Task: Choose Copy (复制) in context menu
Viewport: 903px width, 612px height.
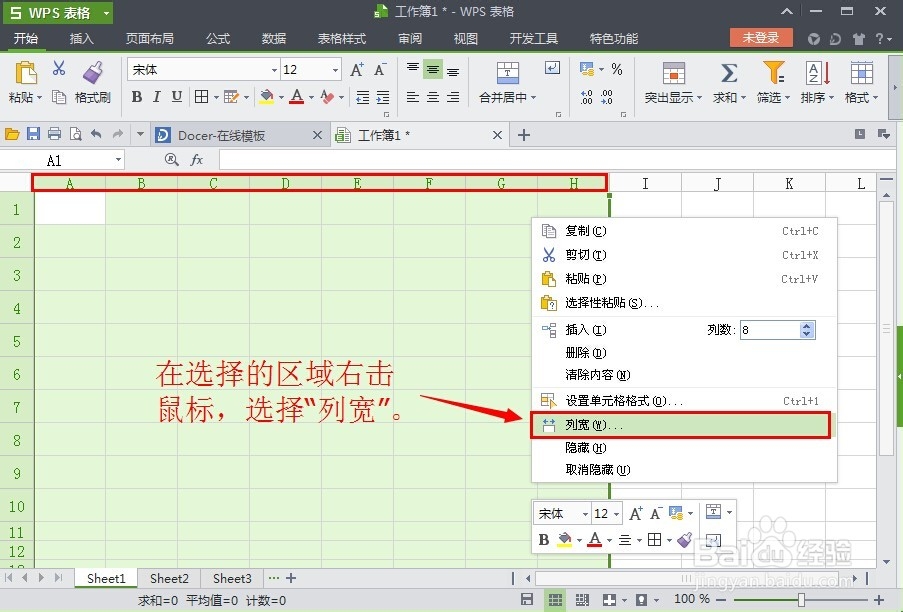Action: [684, 231]
